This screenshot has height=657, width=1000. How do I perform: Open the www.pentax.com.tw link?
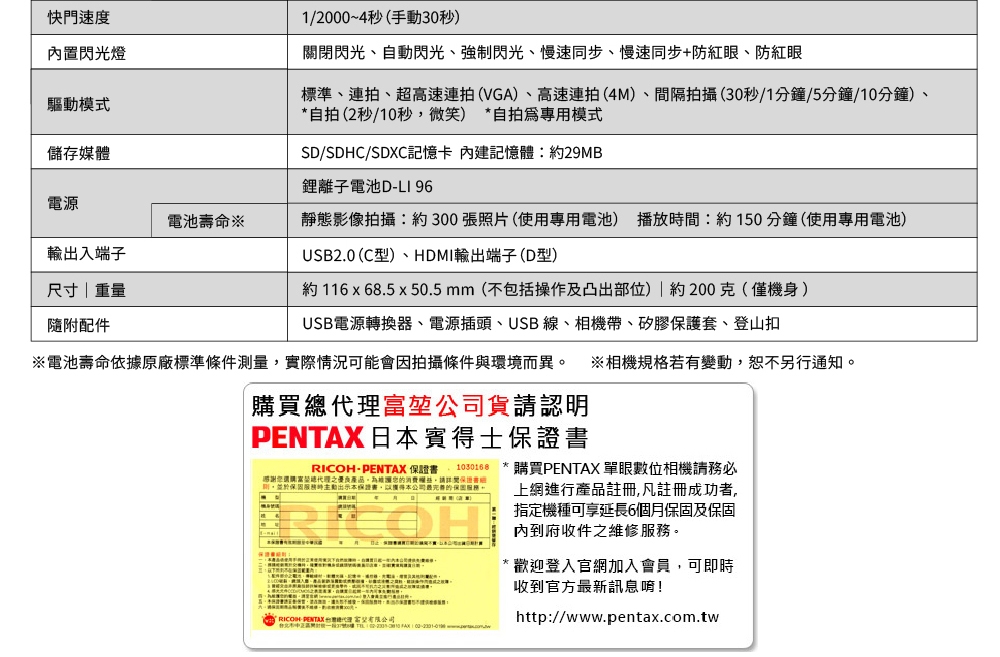pos(617,617)
